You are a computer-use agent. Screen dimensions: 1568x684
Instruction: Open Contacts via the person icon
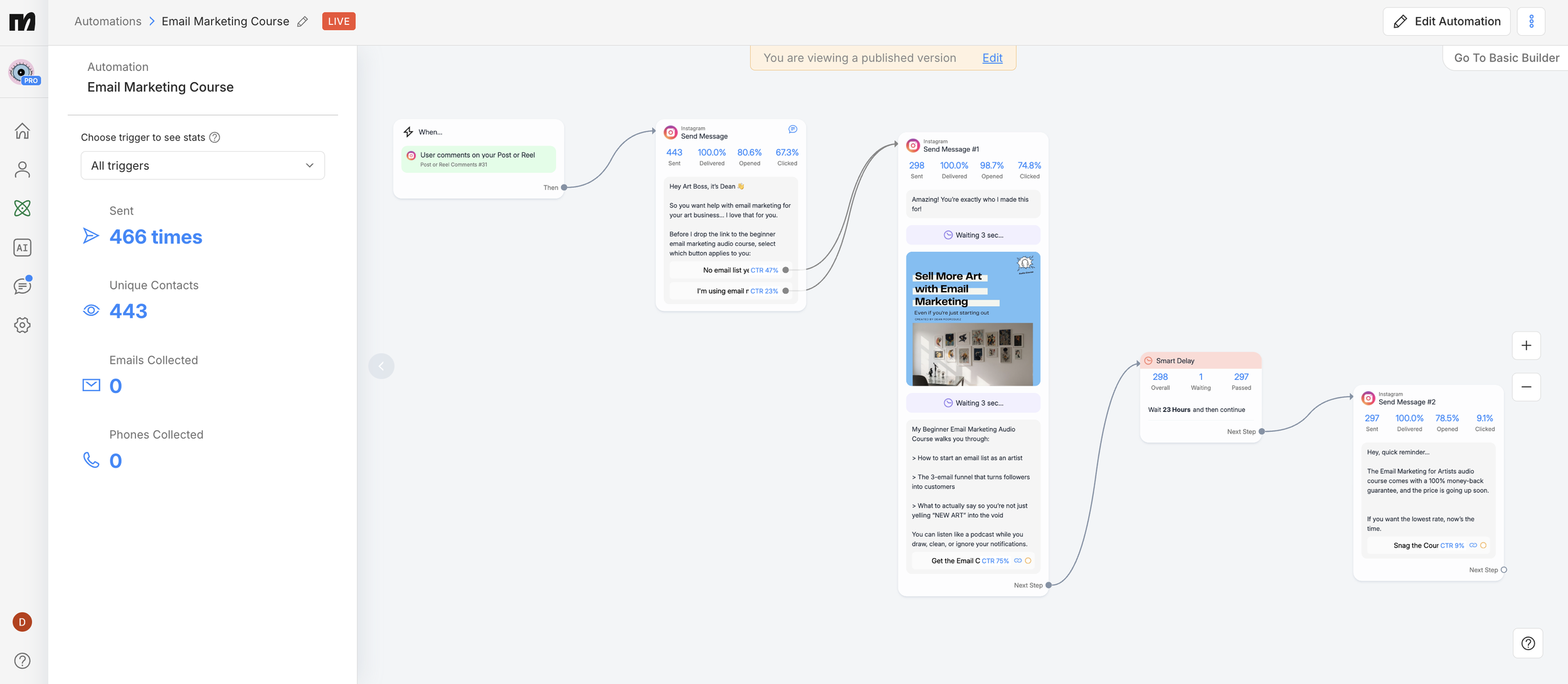point(23,169)
